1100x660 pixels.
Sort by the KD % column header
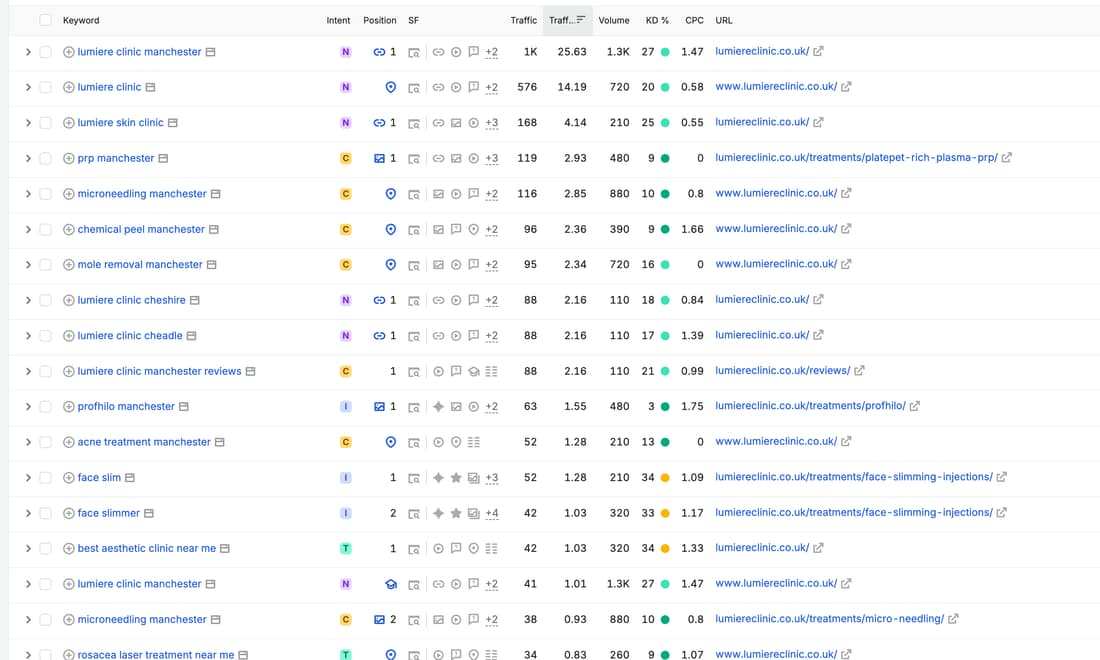click(657, 20)
